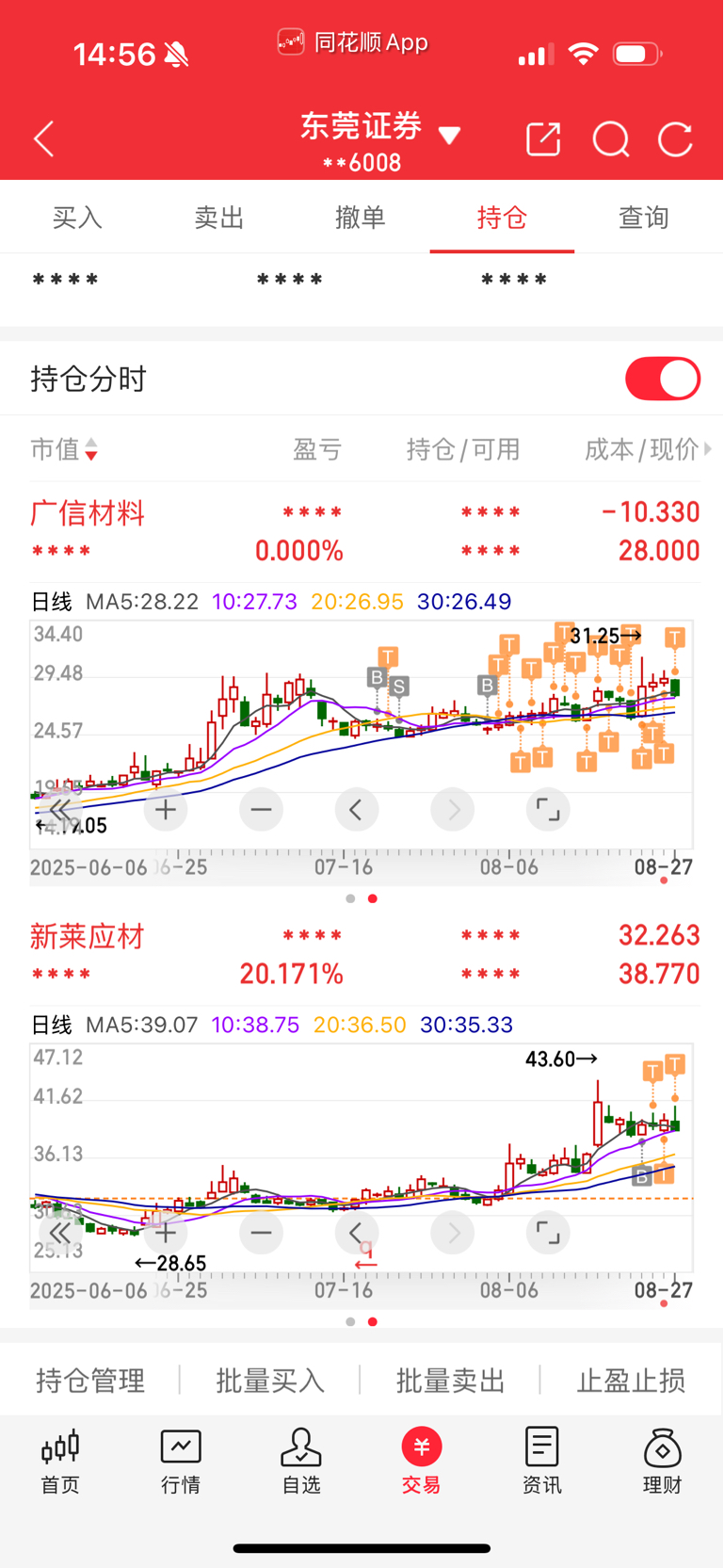Tap 新莱应材 first chart page dot

pos(350,1321)
